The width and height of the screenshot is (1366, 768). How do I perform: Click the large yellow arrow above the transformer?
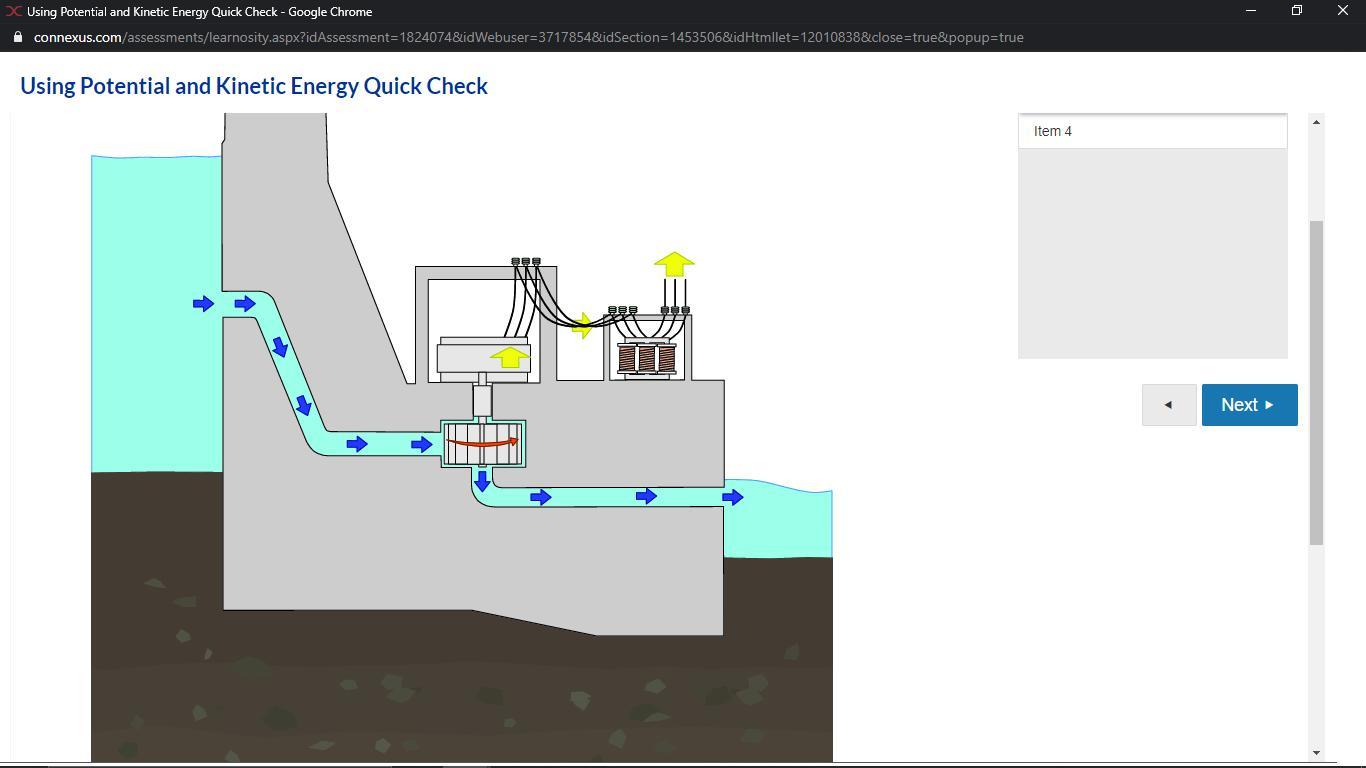click(674, 264)
